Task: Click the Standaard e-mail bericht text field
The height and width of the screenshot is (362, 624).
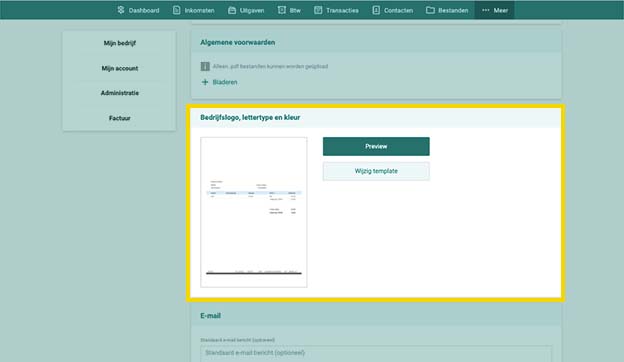Action: click(376, 354)
